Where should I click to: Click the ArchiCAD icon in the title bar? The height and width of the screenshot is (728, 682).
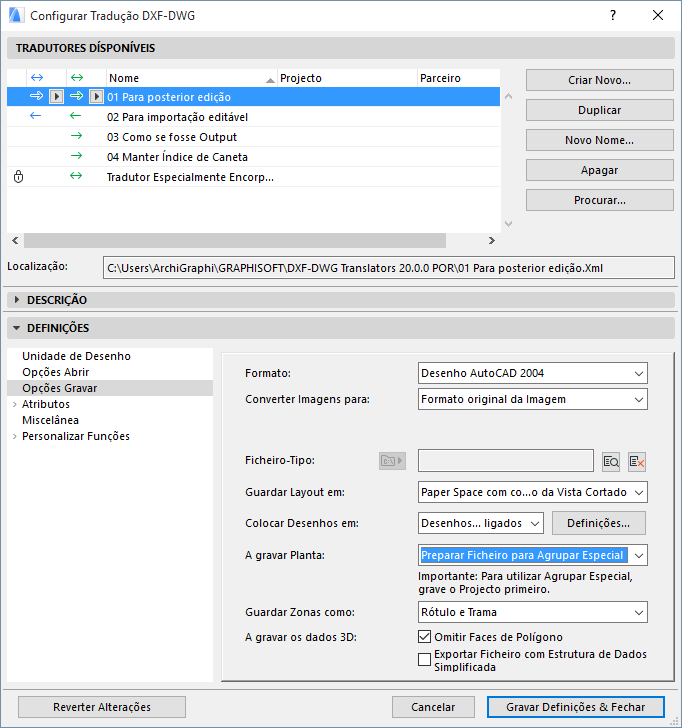(x=16, y=15)
